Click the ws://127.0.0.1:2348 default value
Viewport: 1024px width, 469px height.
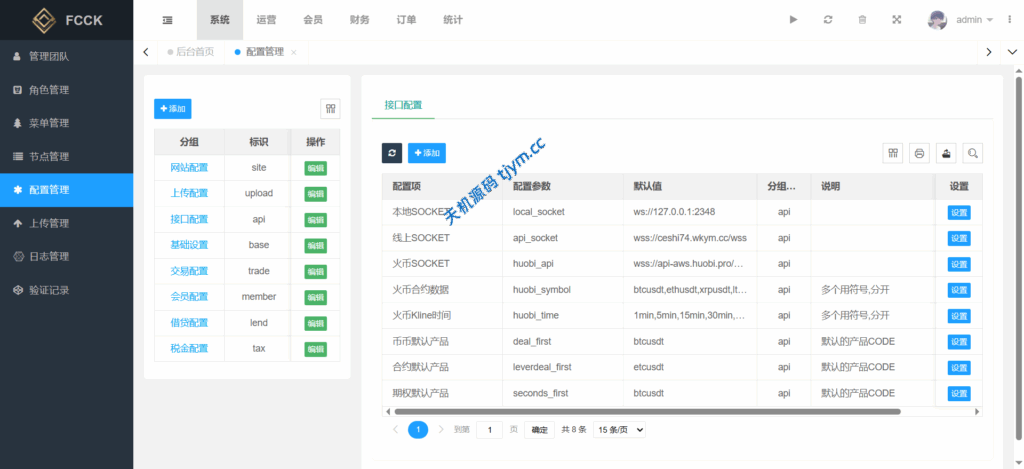[x=675, y=212]
